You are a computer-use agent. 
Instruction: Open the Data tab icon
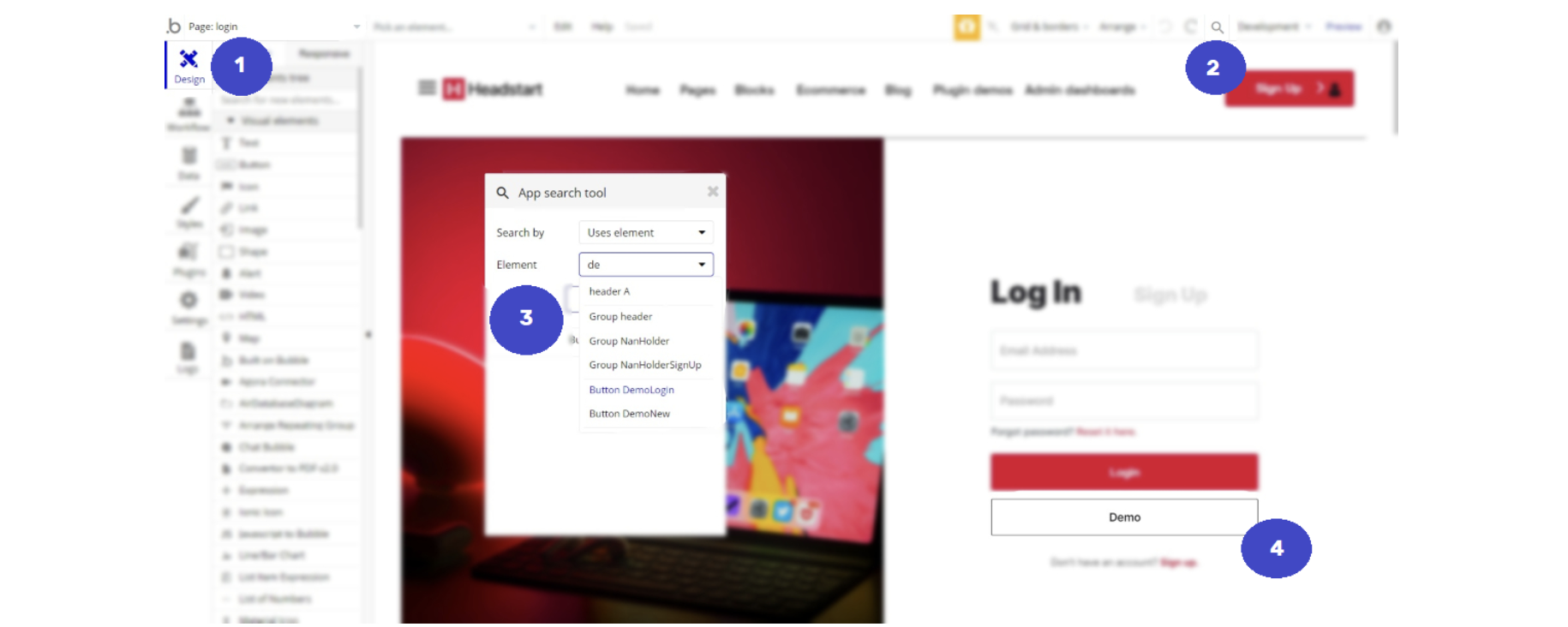click(x=189, y=163)
